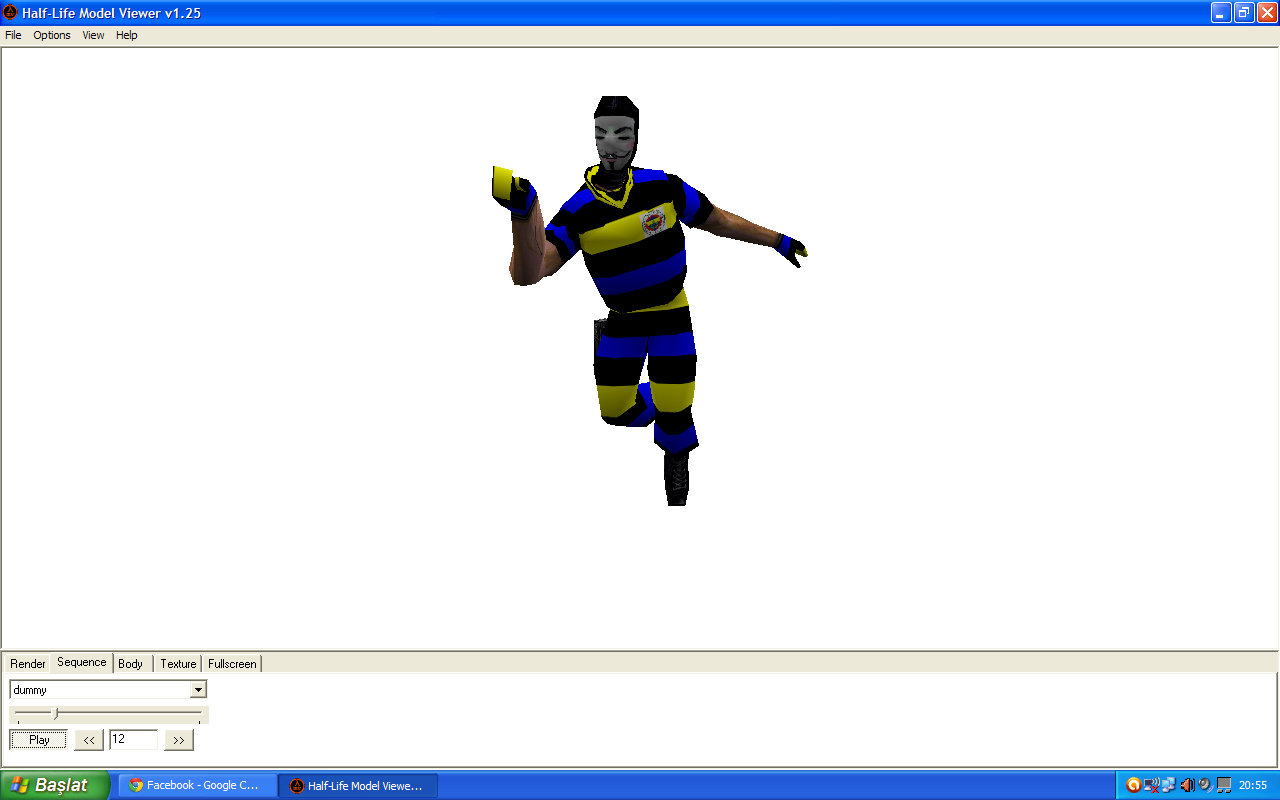Click the Half-Life Model Viewer title bar icon
The image size is (1280, 800).
coord(11,12)
